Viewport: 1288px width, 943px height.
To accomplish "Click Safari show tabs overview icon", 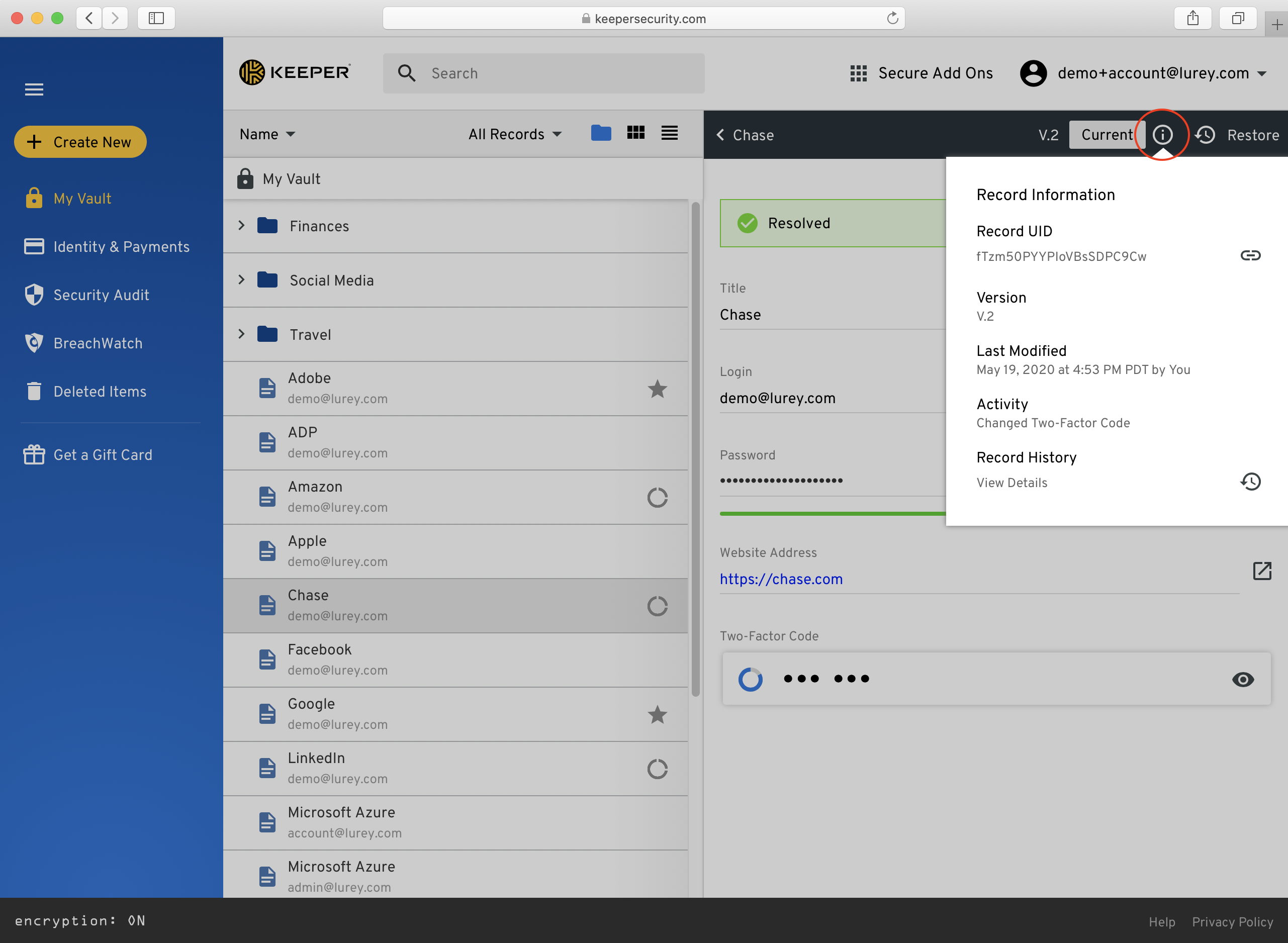I will coord(1238,18).
